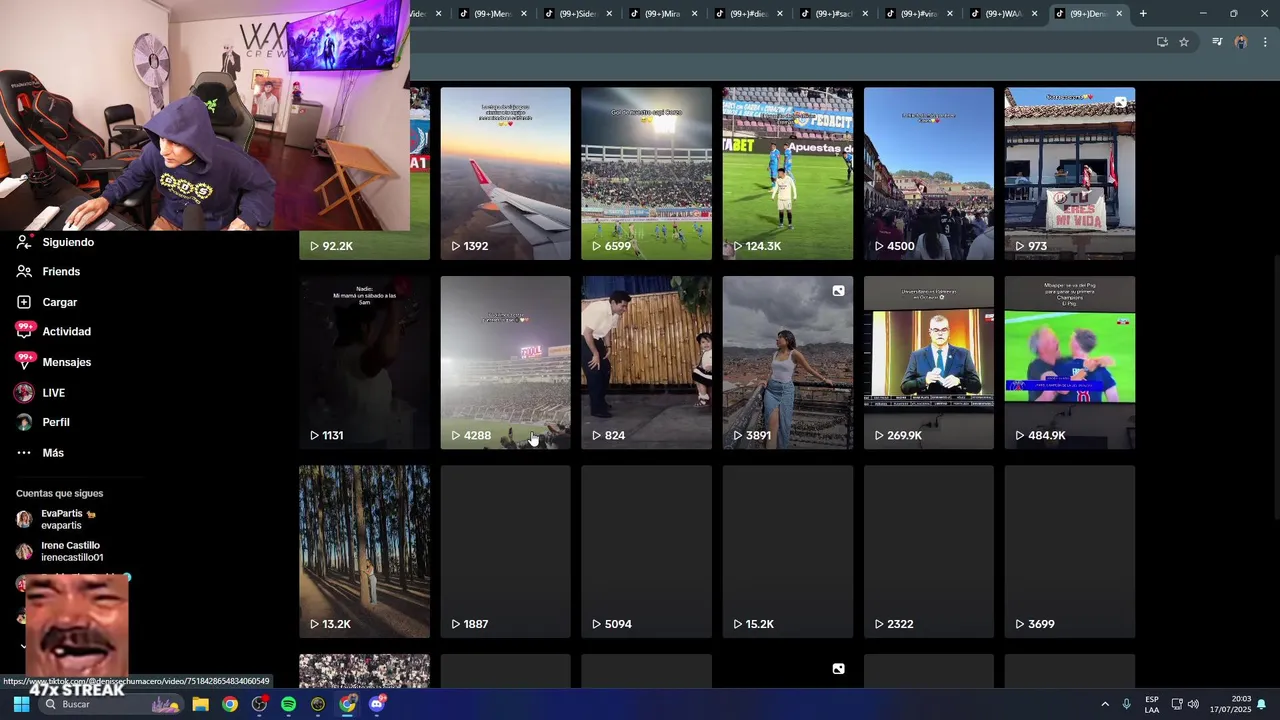Open the foggy stadium video with 4288 views

[x=505, y=362]
